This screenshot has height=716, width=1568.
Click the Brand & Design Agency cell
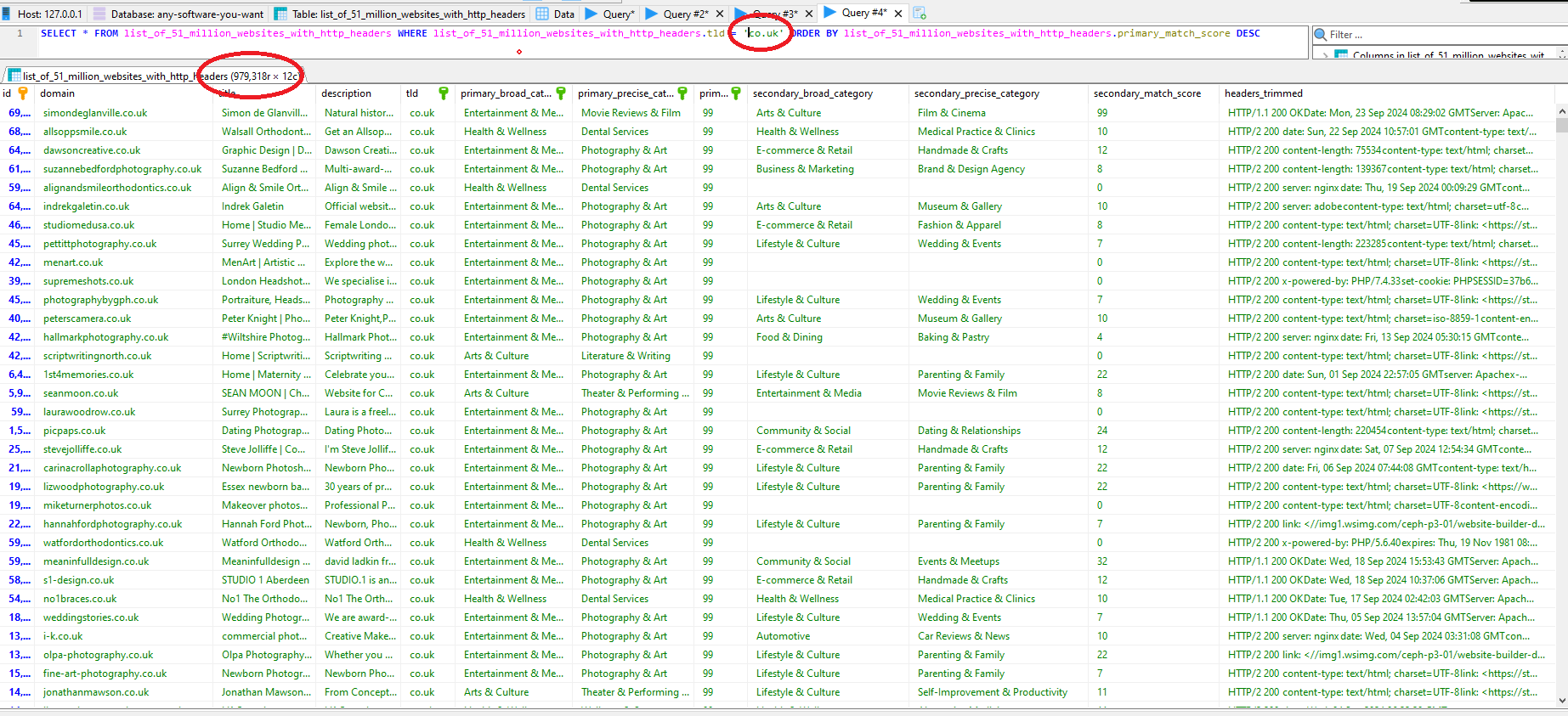tap(999, 169)
